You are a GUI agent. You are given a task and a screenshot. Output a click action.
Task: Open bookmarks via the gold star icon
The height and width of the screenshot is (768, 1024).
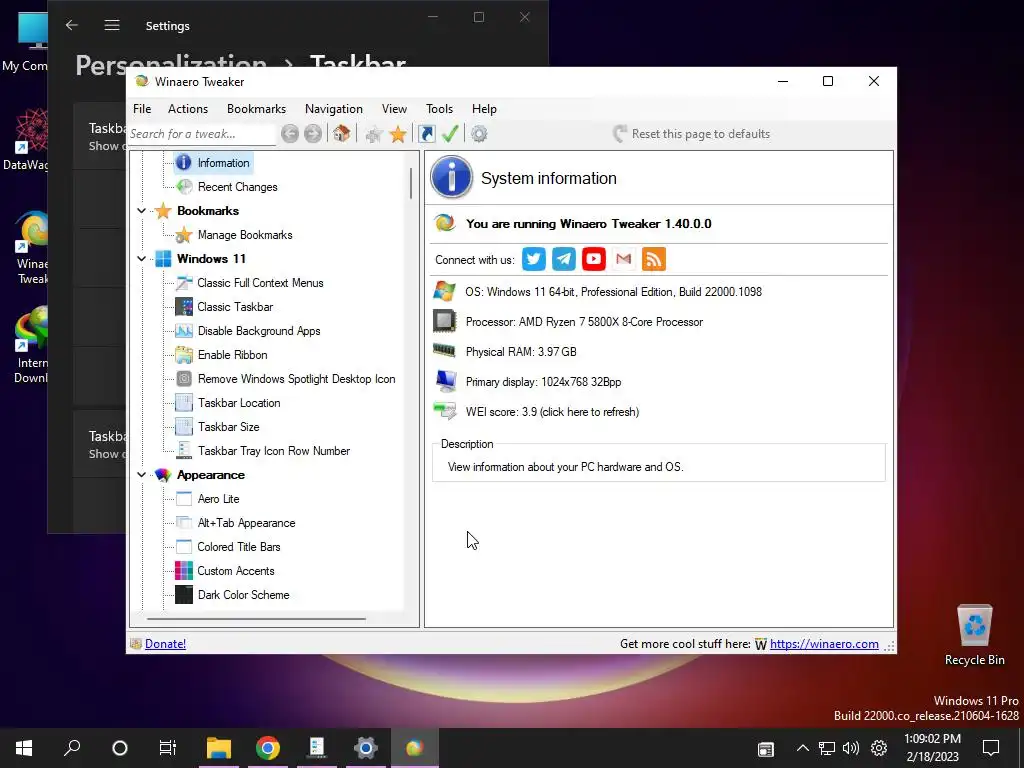point(398,135)
